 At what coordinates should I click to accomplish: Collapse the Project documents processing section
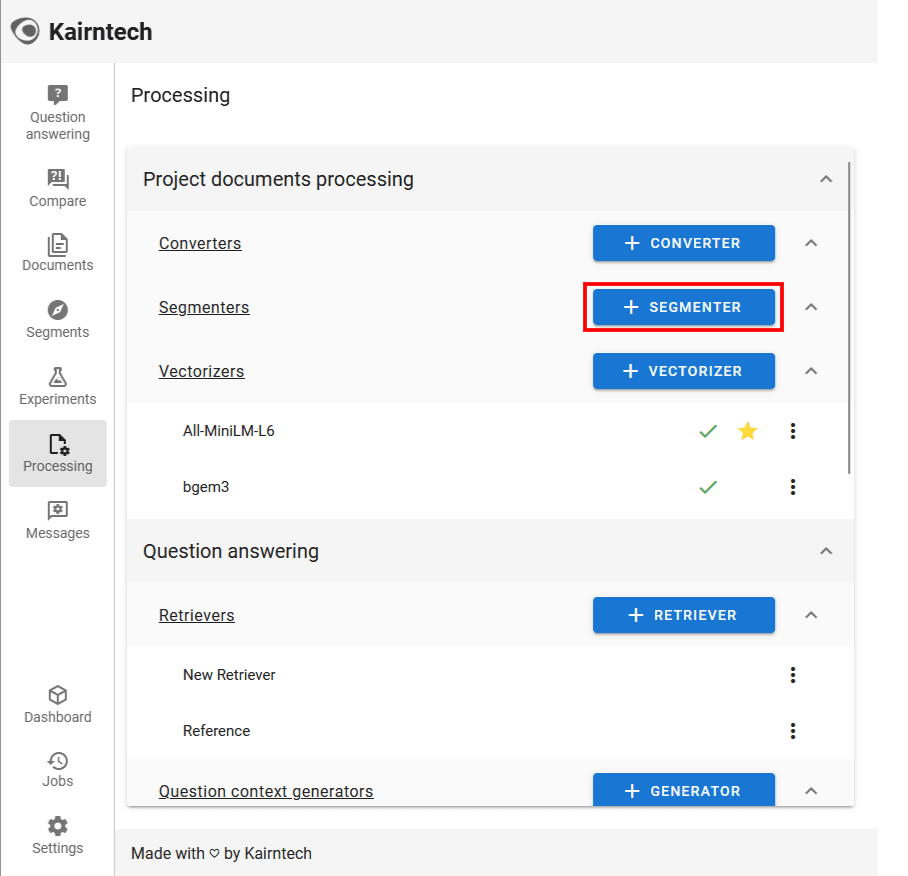(826, 179)
